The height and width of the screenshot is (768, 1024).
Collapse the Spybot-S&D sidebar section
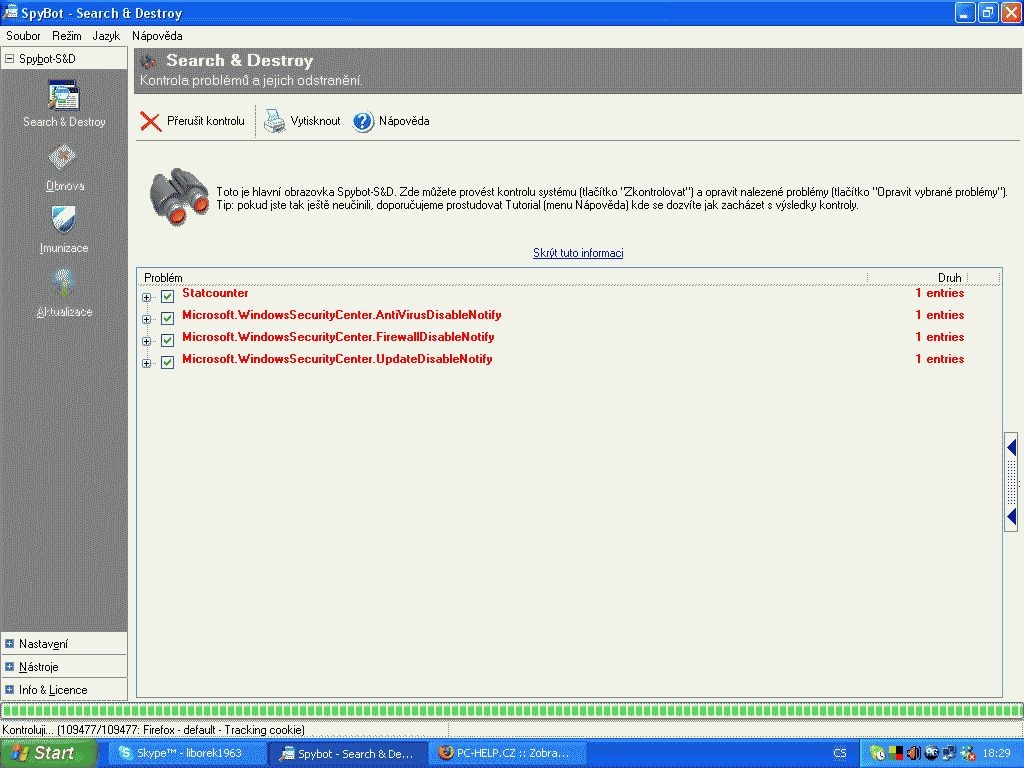[9, 59]
